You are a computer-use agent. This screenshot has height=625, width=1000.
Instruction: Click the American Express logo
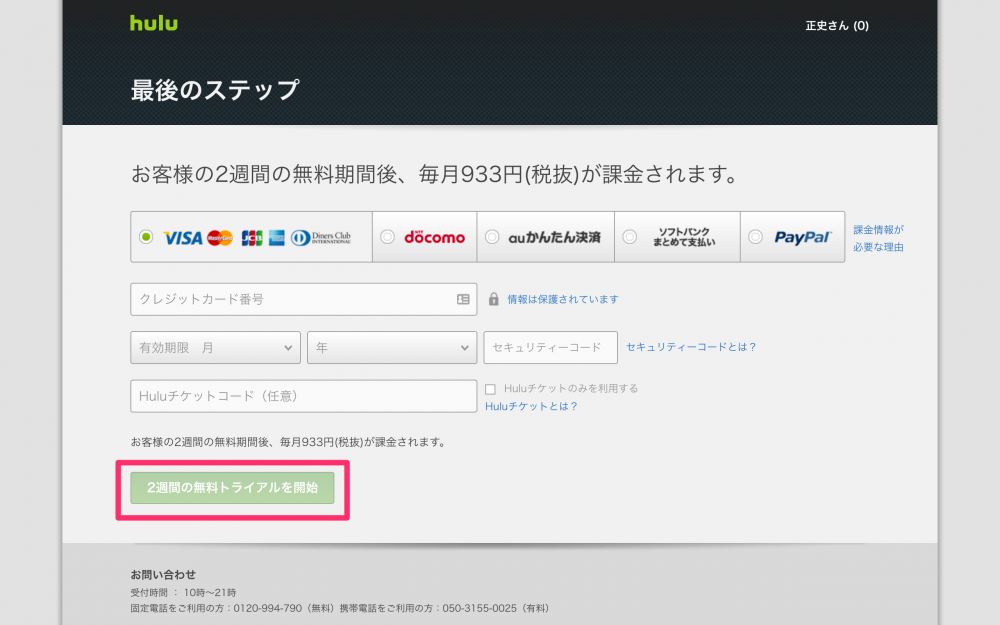tap(277, 238)
